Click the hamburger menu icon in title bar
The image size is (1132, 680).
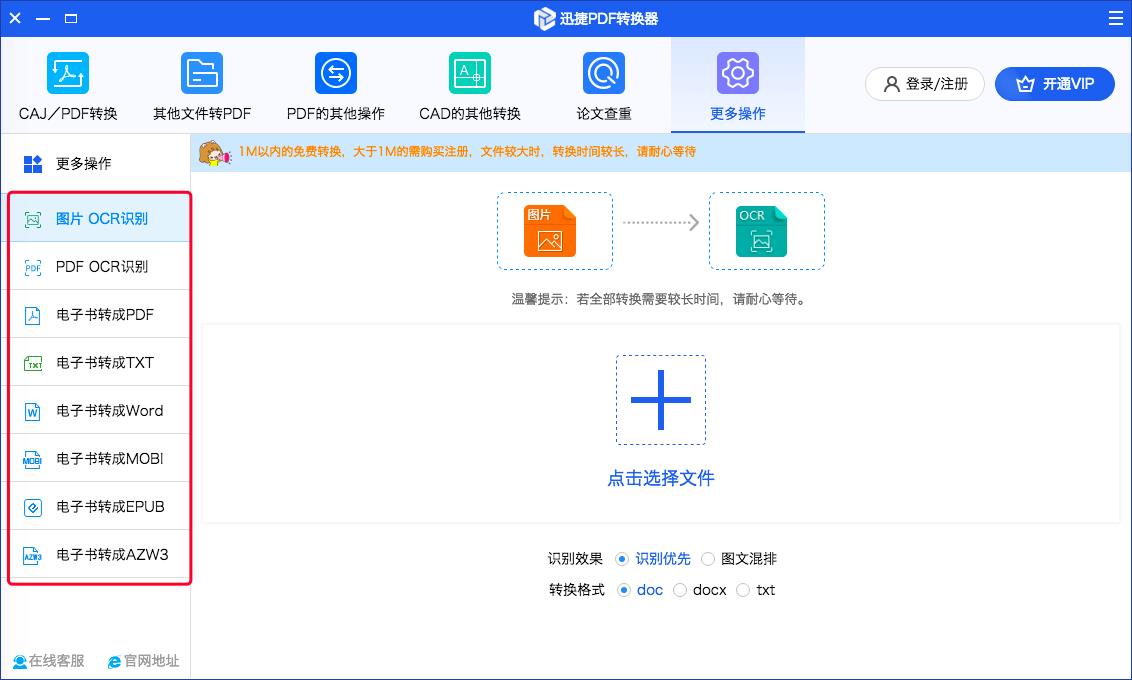pos(1116,18)
